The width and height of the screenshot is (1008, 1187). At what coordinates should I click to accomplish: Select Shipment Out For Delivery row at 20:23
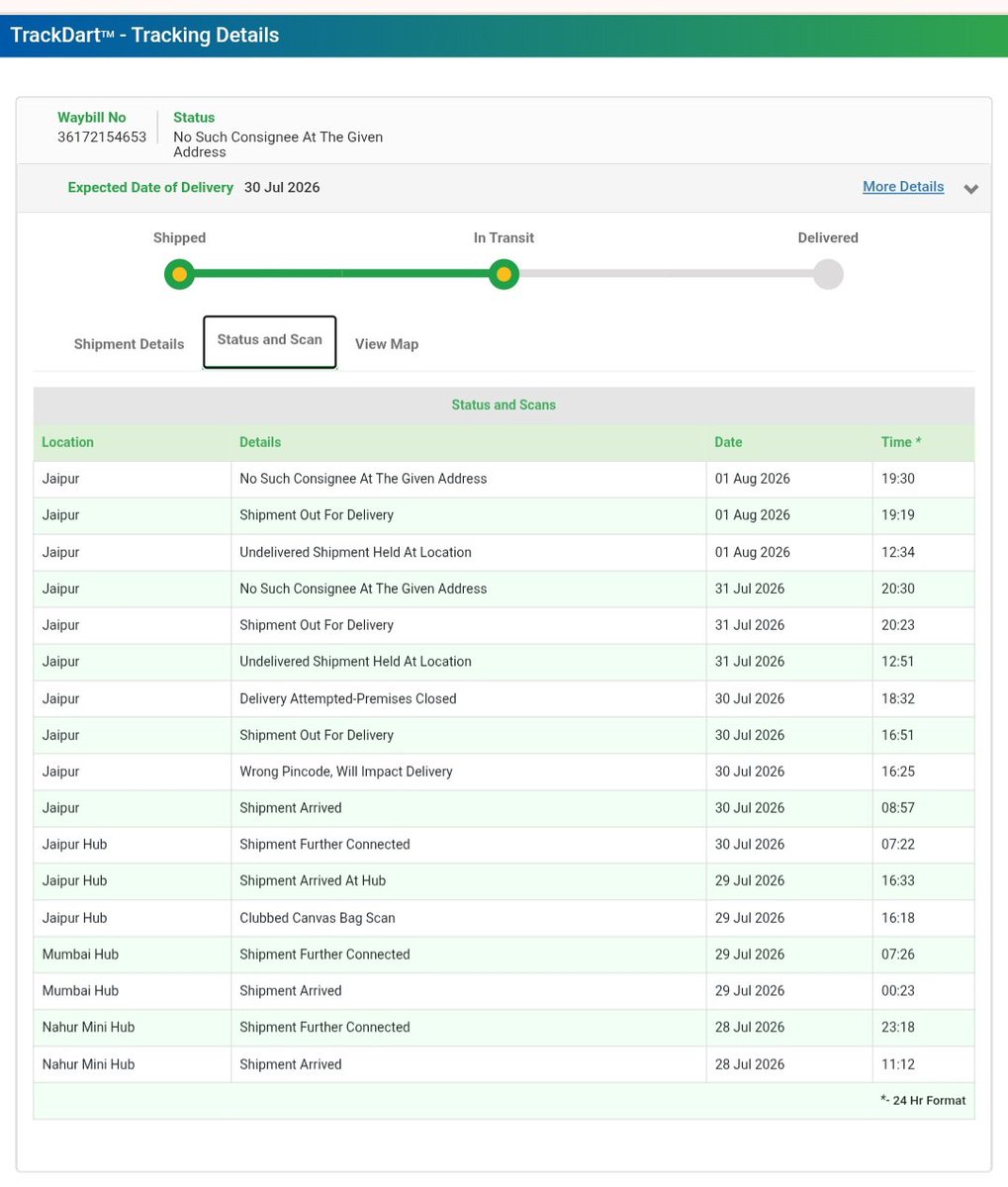504,625
